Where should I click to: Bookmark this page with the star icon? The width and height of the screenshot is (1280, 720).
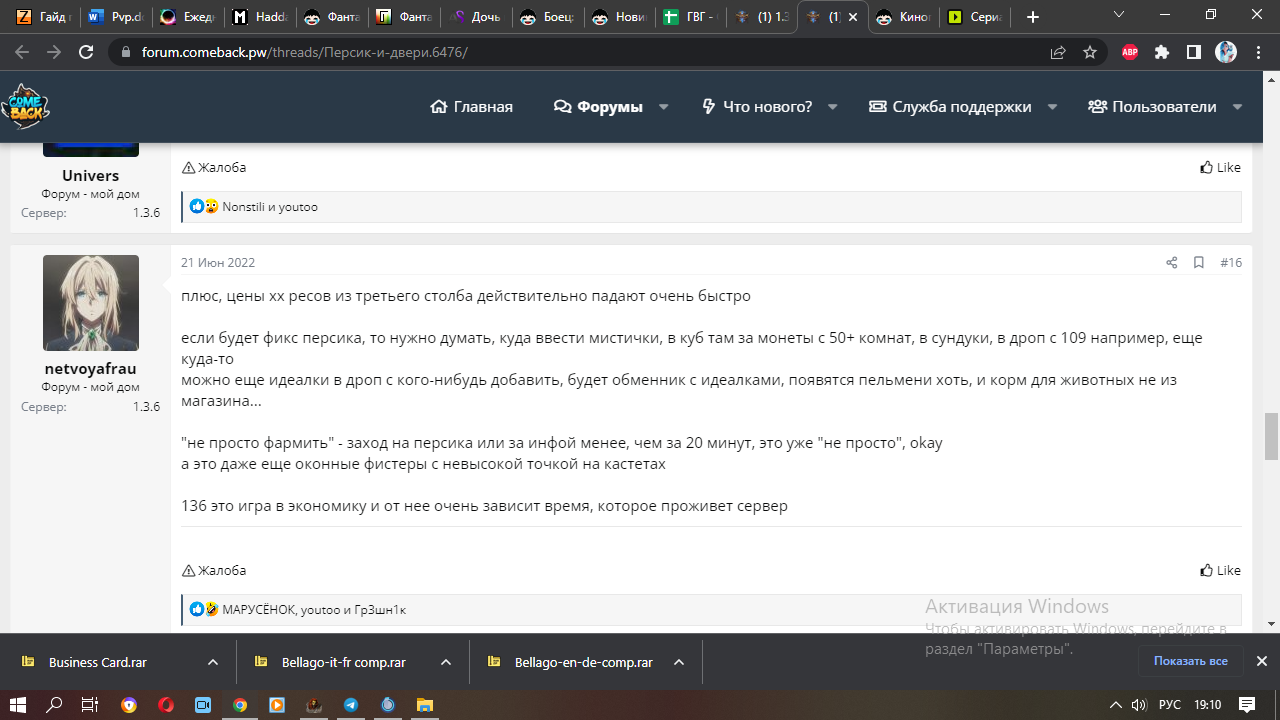(1090, 52)
